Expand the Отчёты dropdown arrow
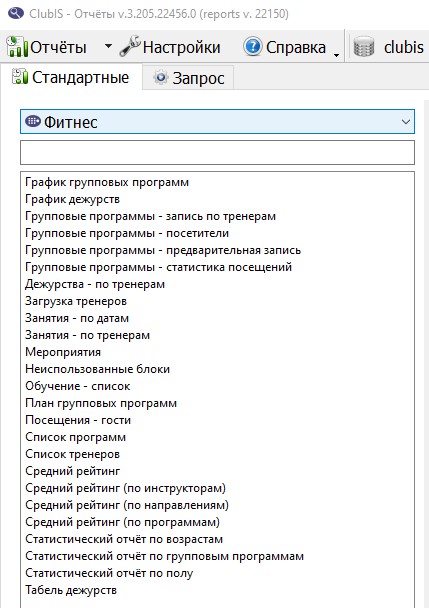429x608 pixels. (x=109, y=47)
